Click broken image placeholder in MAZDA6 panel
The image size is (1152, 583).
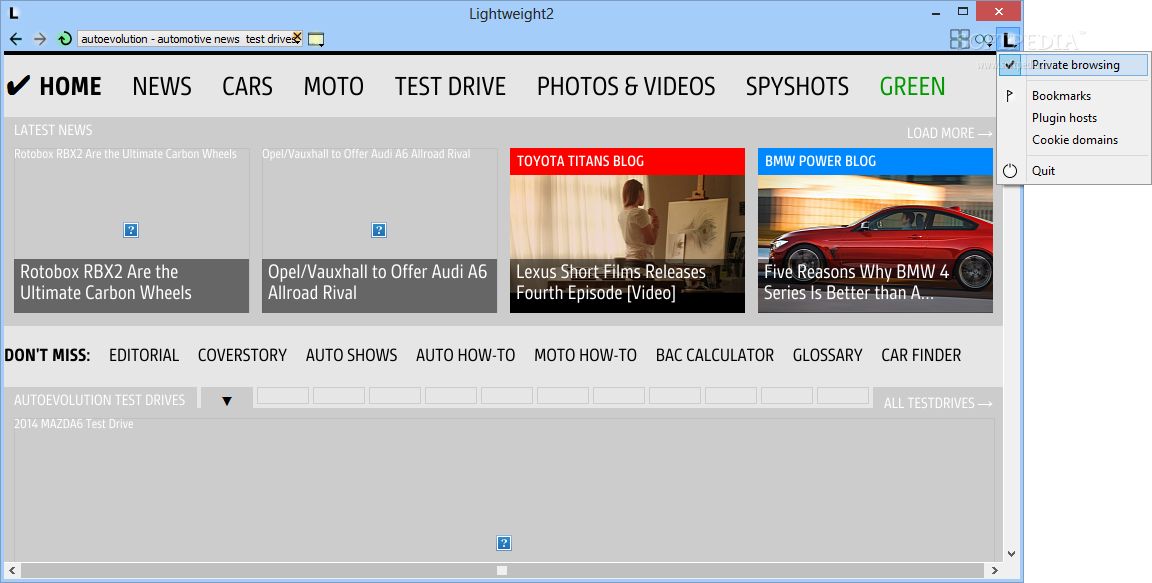(x=504, y=543)
